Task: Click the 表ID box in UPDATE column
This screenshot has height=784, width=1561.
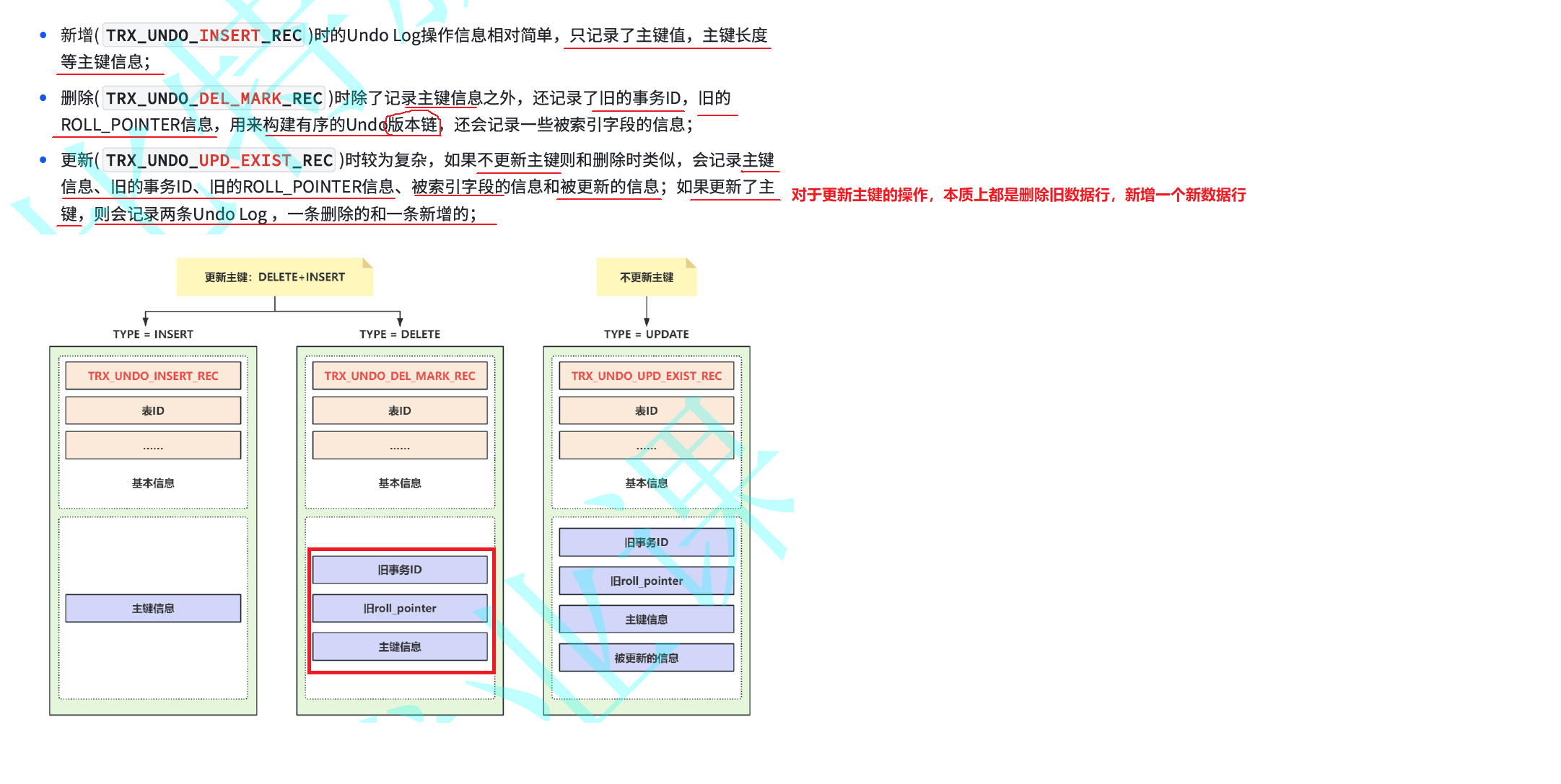Action: (x=646, y=410)
